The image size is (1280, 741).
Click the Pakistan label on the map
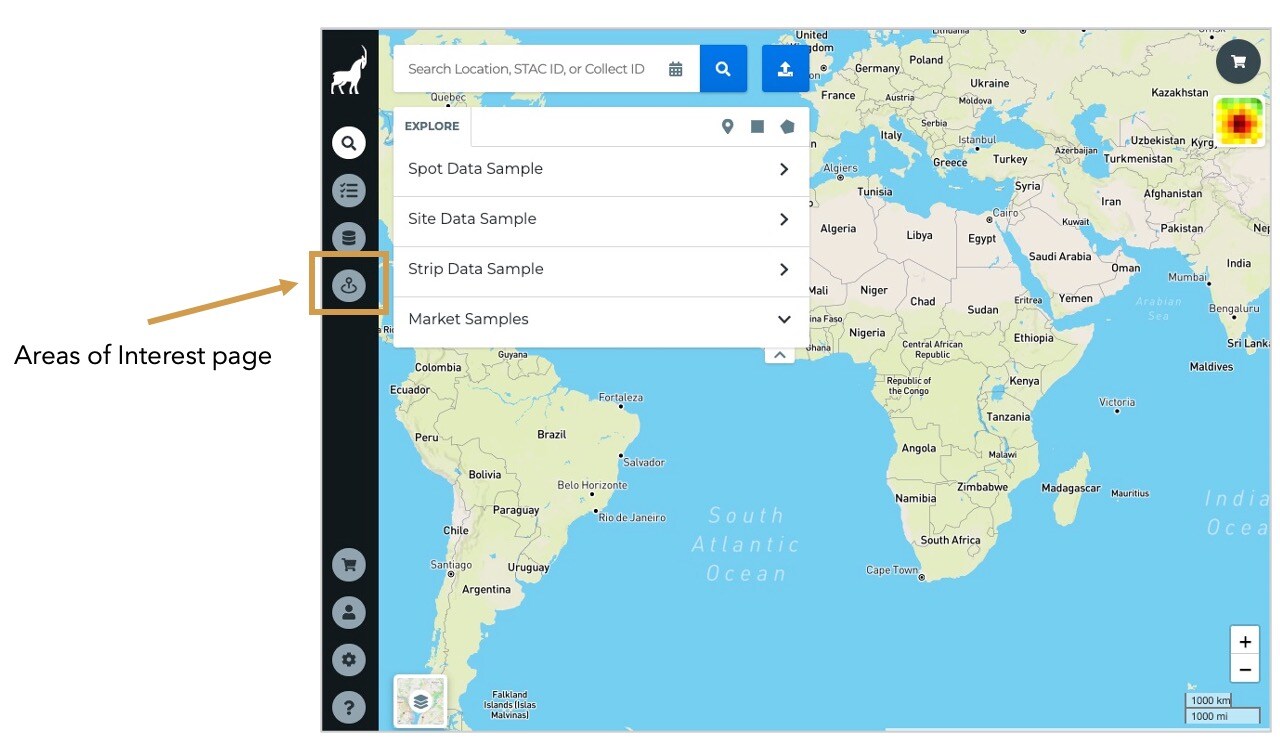coord(1182,228)
